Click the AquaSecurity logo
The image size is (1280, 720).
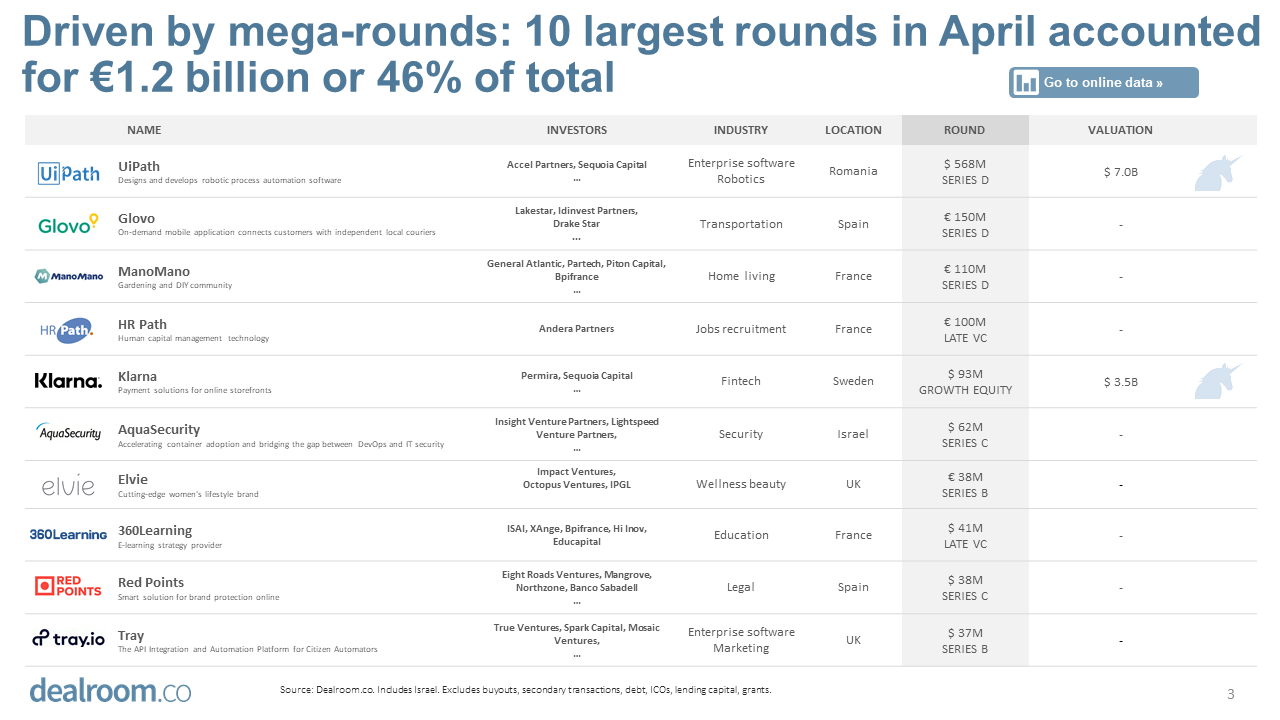[x=69, y=433]
